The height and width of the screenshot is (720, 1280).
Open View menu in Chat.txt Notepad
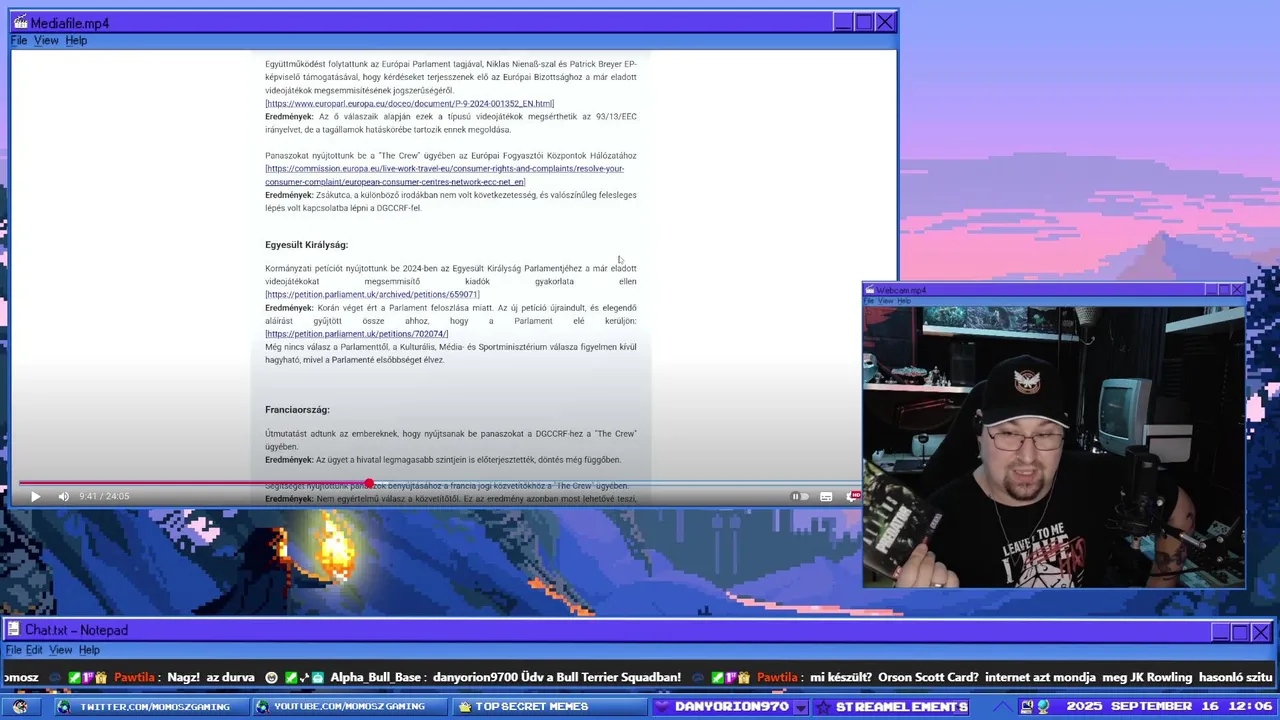click(61, 650)
